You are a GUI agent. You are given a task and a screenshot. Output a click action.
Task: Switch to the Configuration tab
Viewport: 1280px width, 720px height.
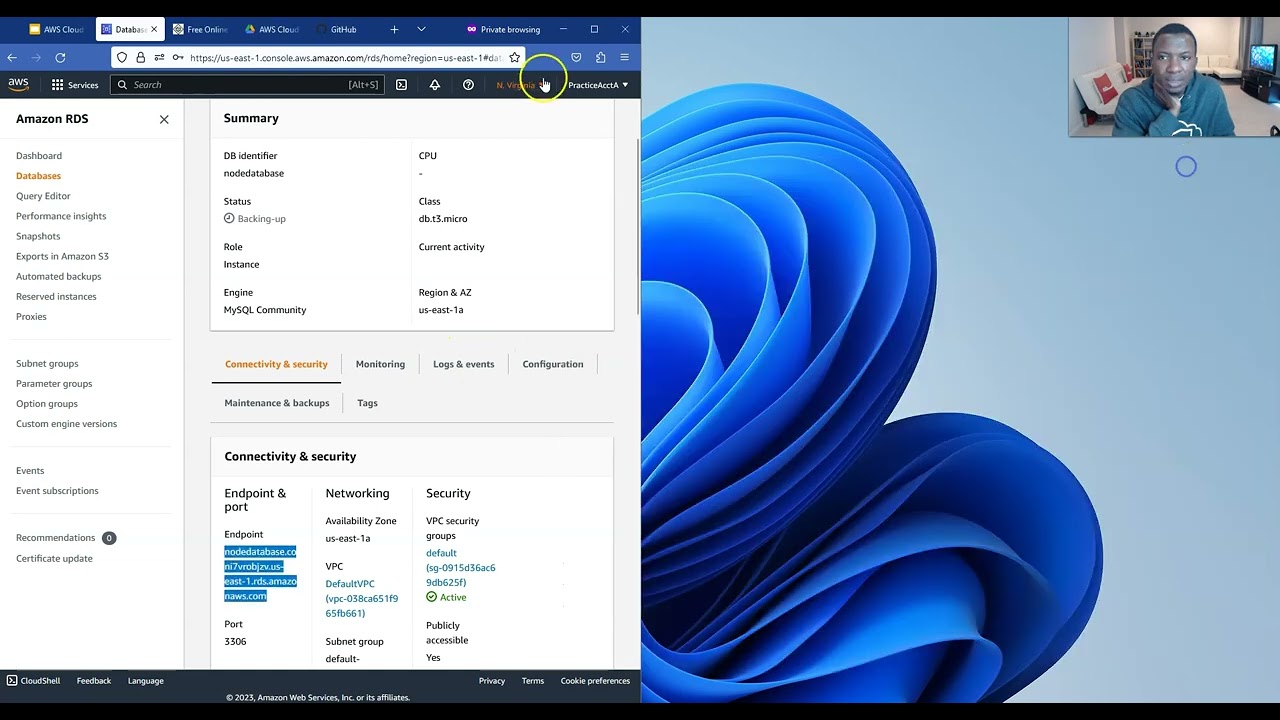click(552, 364)
